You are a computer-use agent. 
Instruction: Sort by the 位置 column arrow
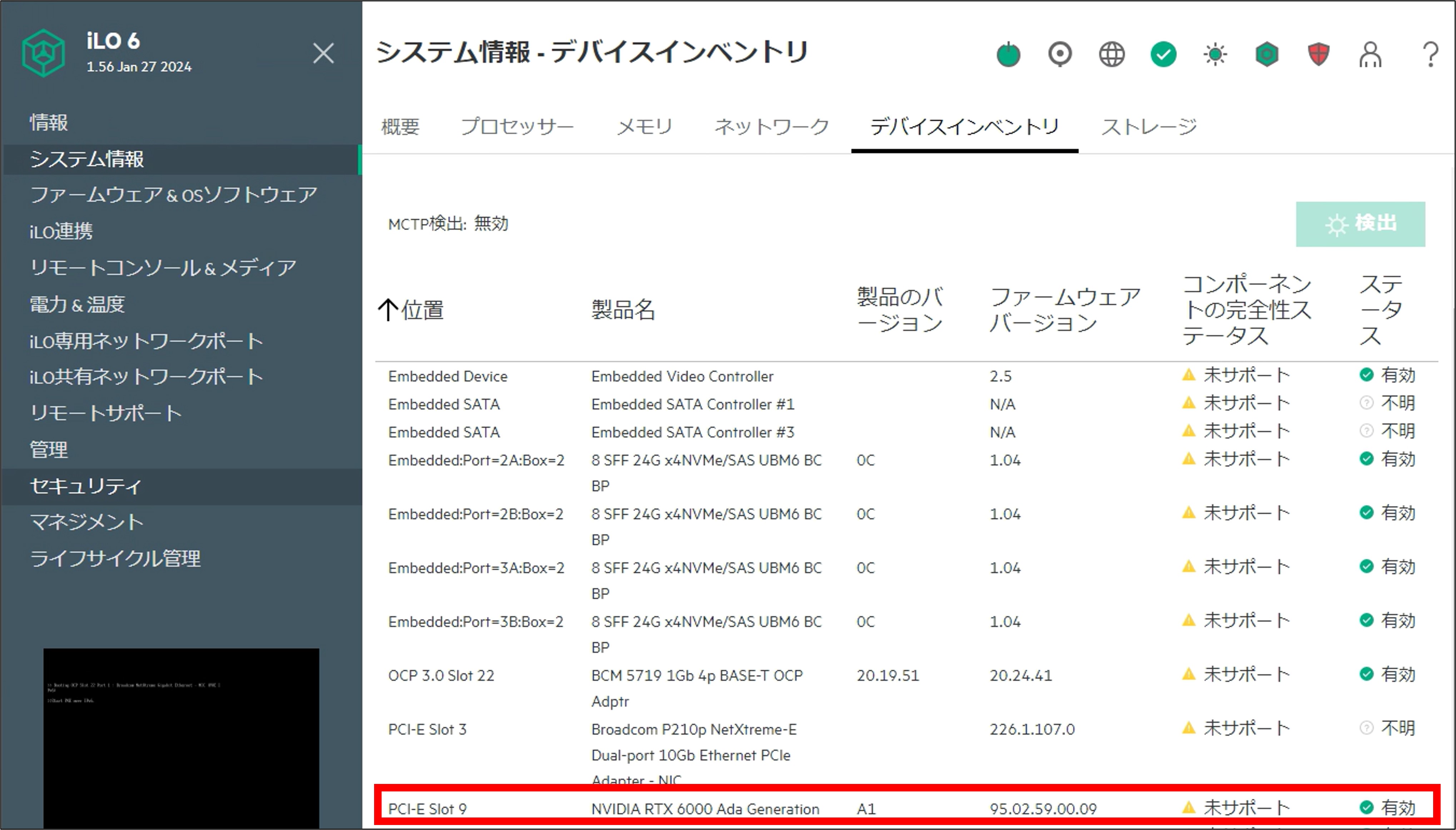388,310
